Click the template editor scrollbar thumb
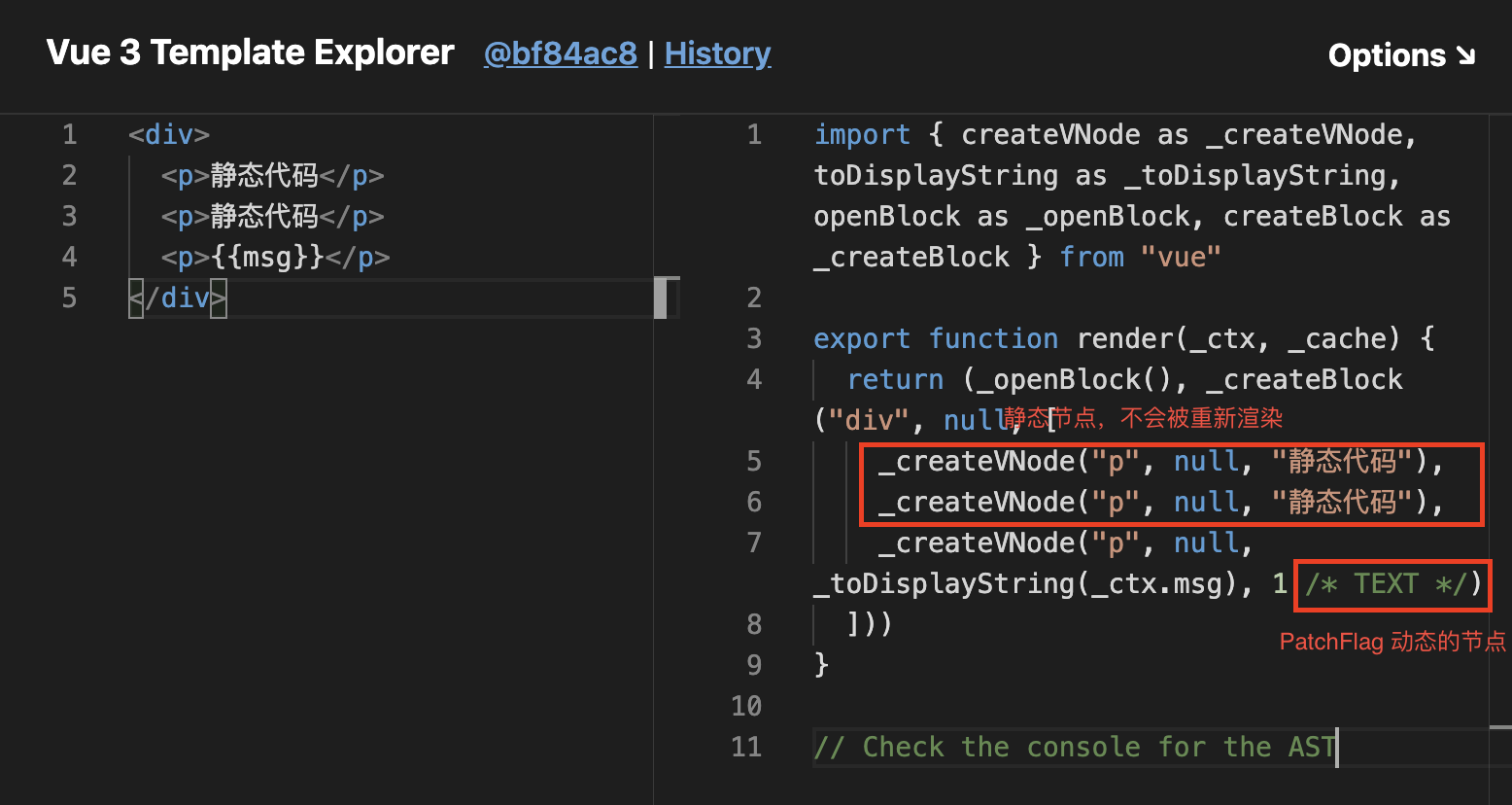 coord(661,297)
